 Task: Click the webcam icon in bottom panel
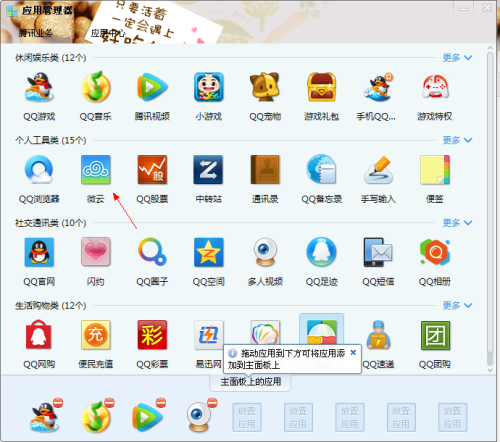point(198,417)
